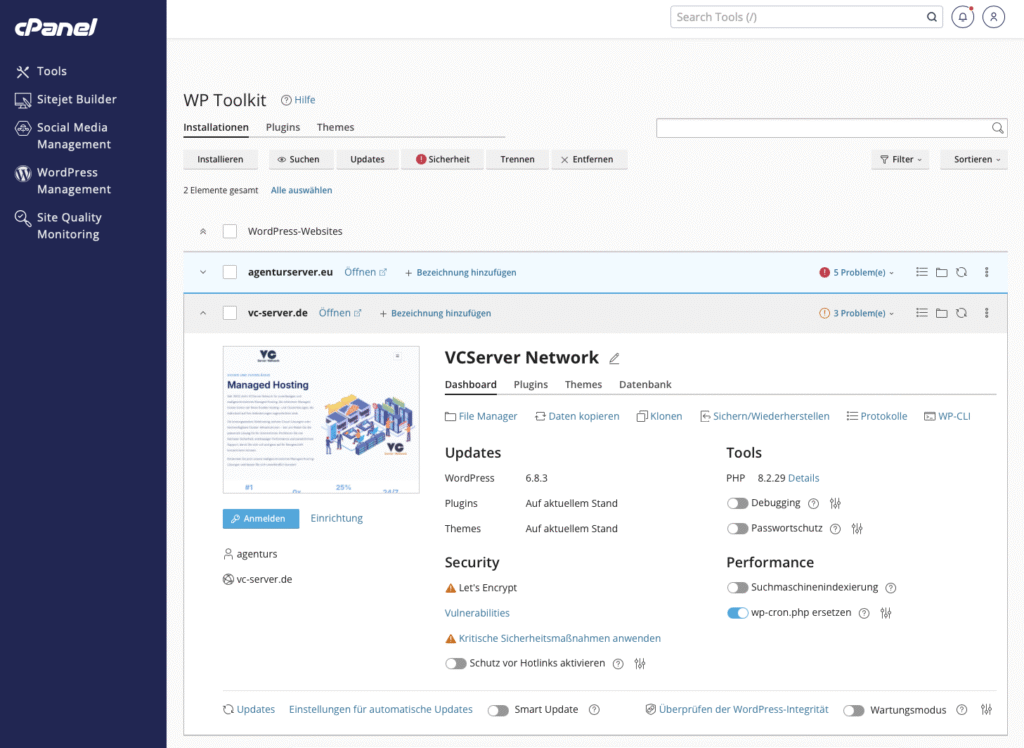Open Debugging settings via its sliders icon
The image size is (1024, 748).
(836, 503)
